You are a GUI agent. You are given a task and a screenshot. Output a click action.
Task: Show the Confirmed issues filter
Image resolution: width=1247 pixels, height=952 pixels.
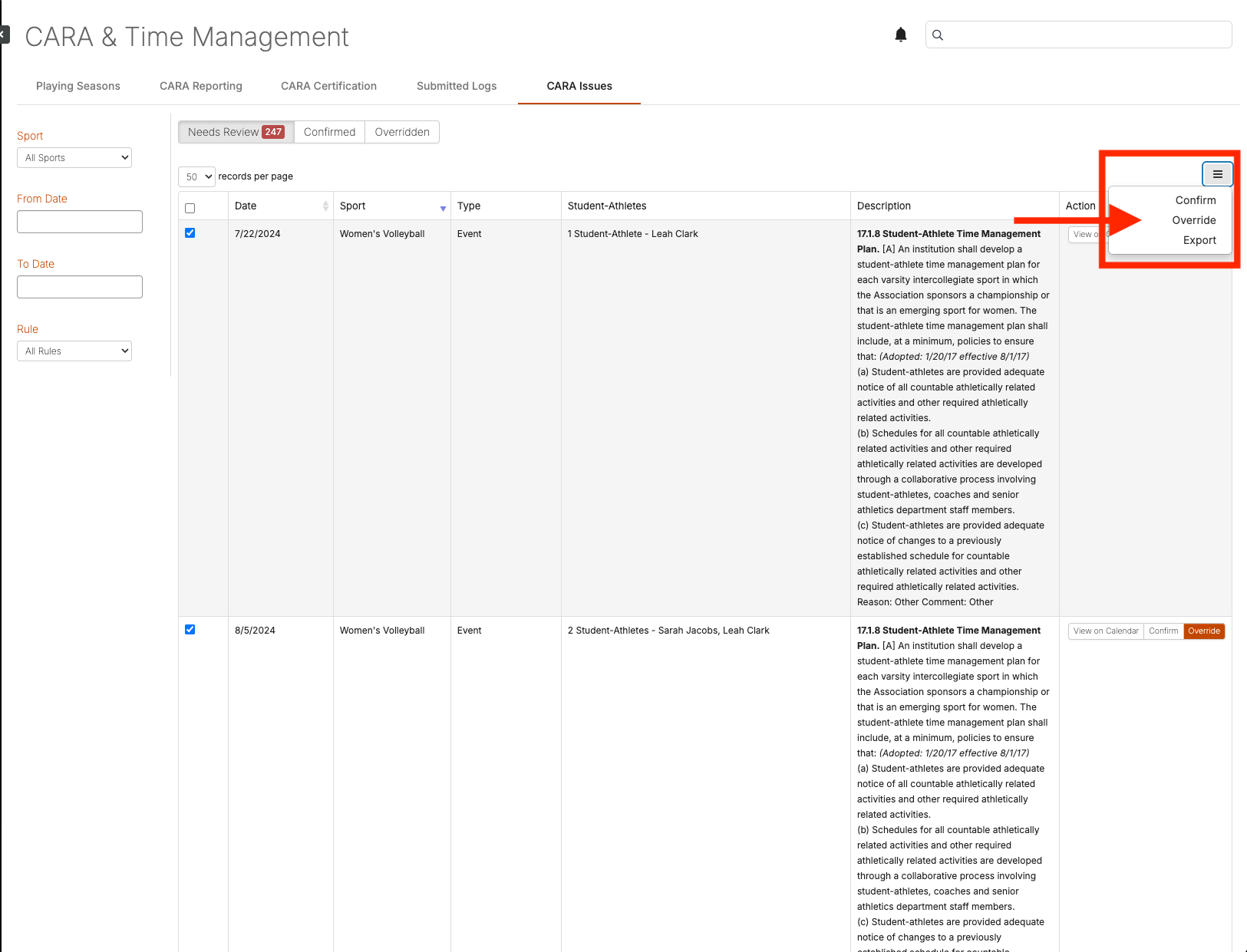tap(329, 132)
